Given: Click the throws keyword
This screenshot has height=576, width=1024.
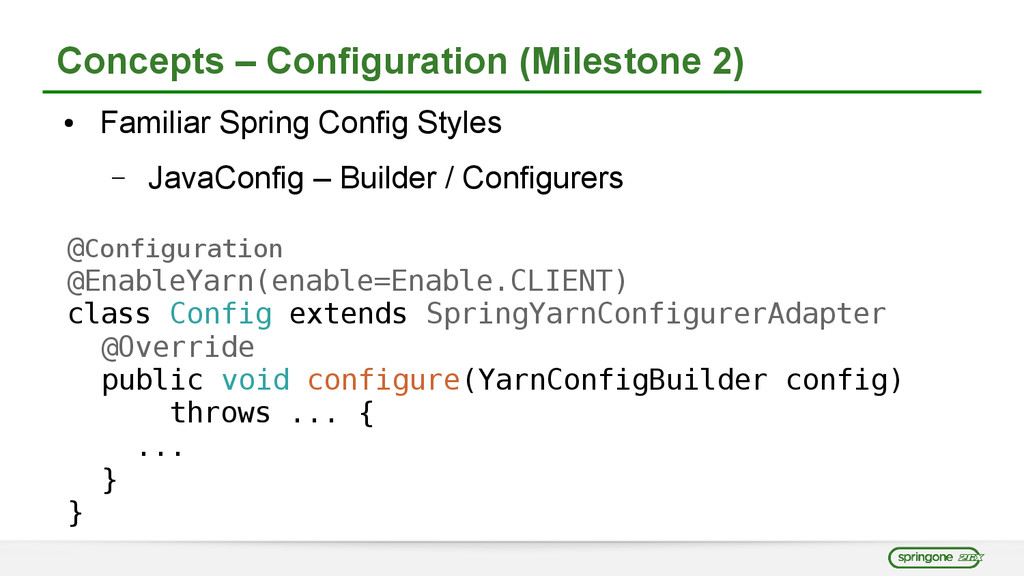Looking at the screenshot, I should pos(220,413).
